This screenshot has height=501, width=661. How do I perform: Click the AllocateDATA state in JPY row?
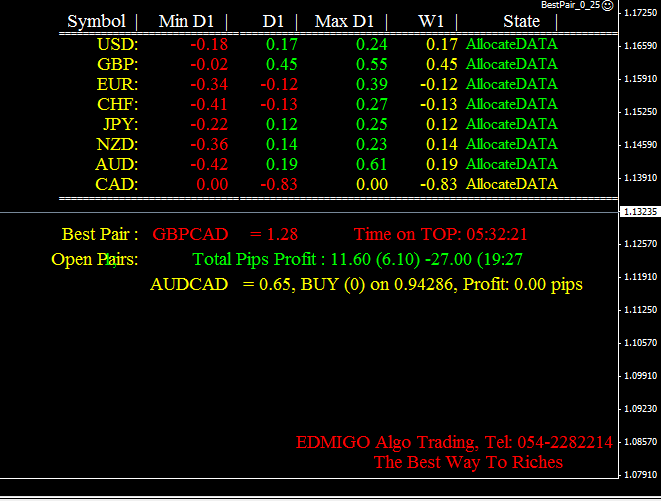(512, 124)
